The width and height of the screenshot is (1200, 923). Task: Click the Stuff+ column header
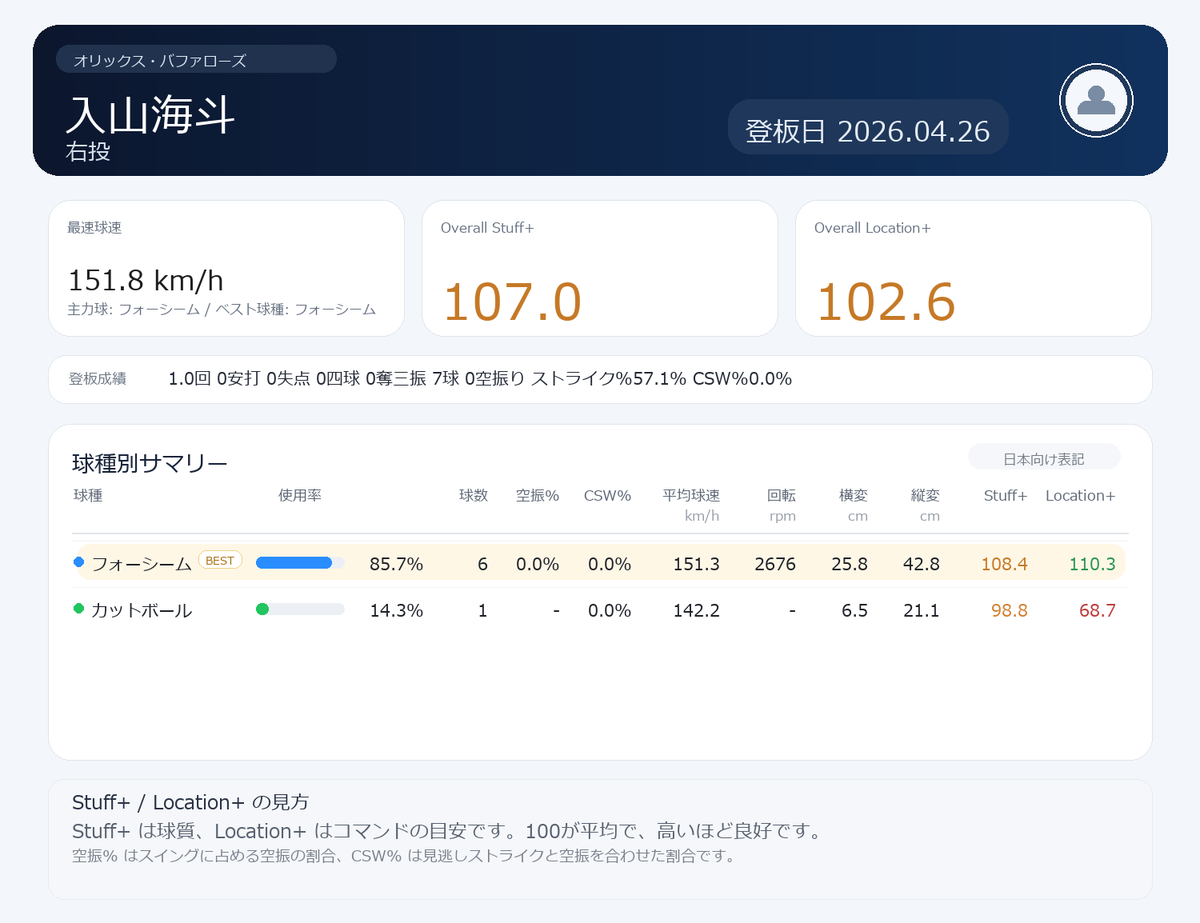click(1005, 495)
